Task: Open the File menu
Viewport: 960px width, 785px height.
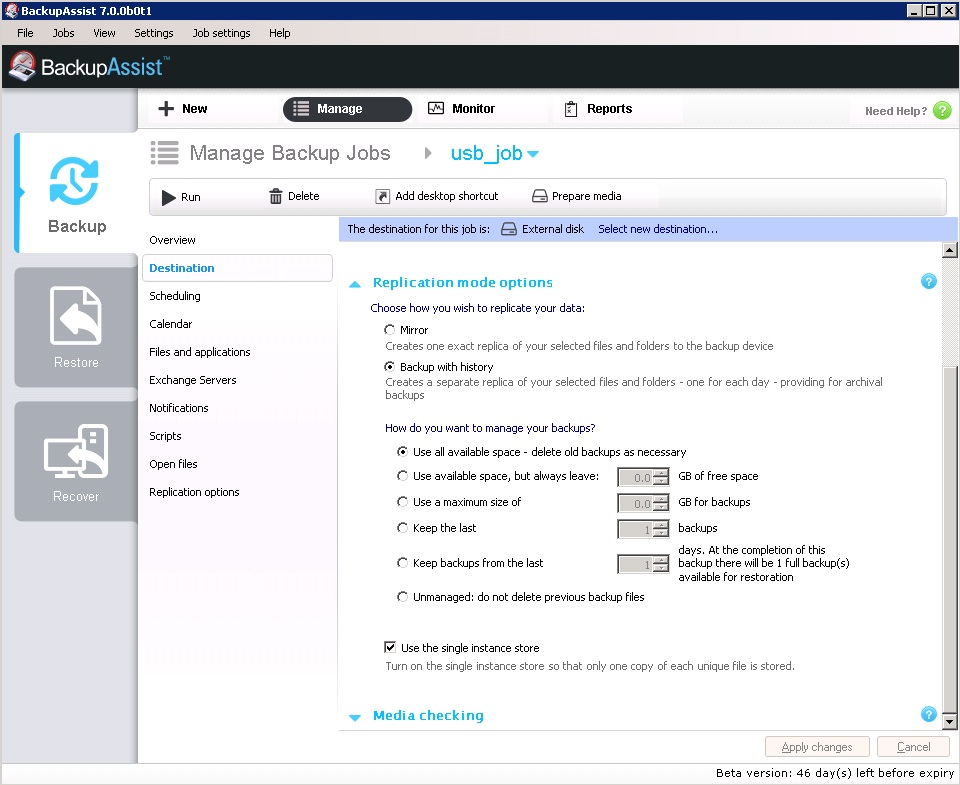Action: tap(25, 33)
